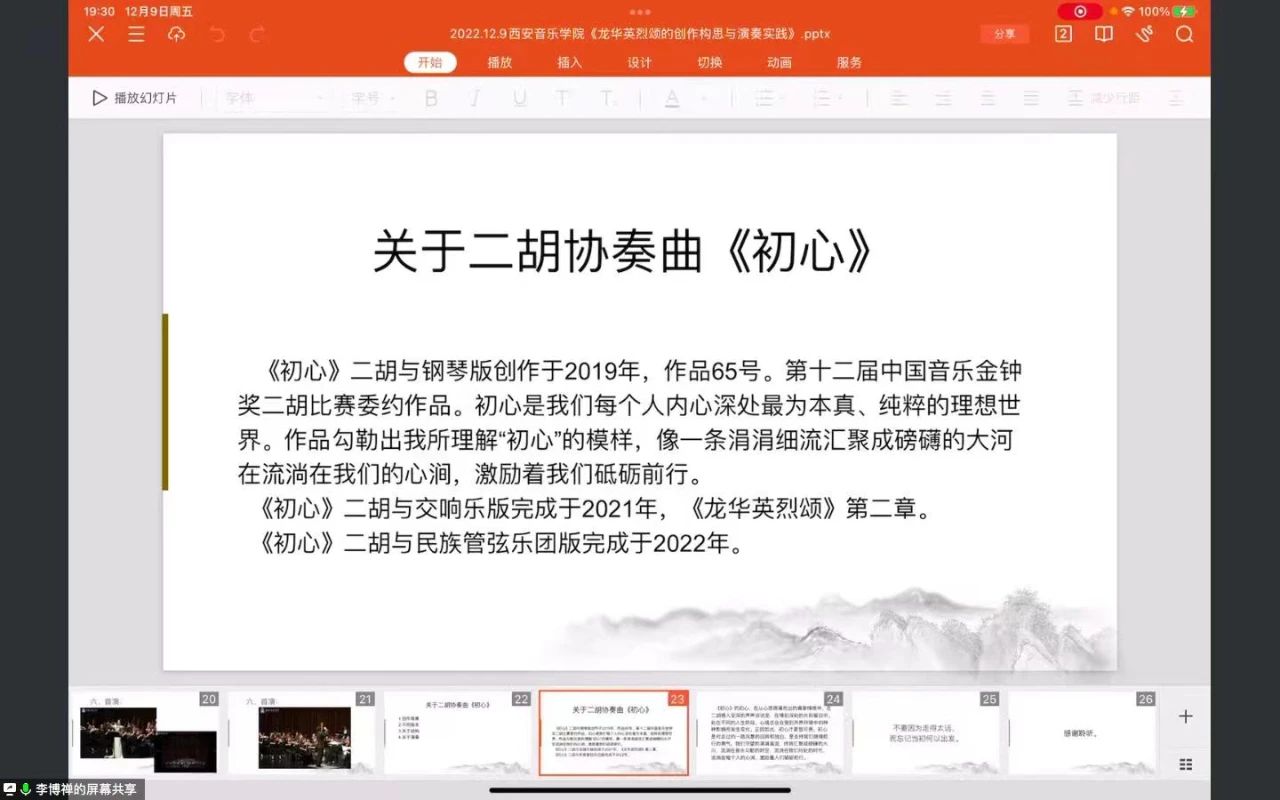Open the reading mode book icon

tap(1104, 34)
